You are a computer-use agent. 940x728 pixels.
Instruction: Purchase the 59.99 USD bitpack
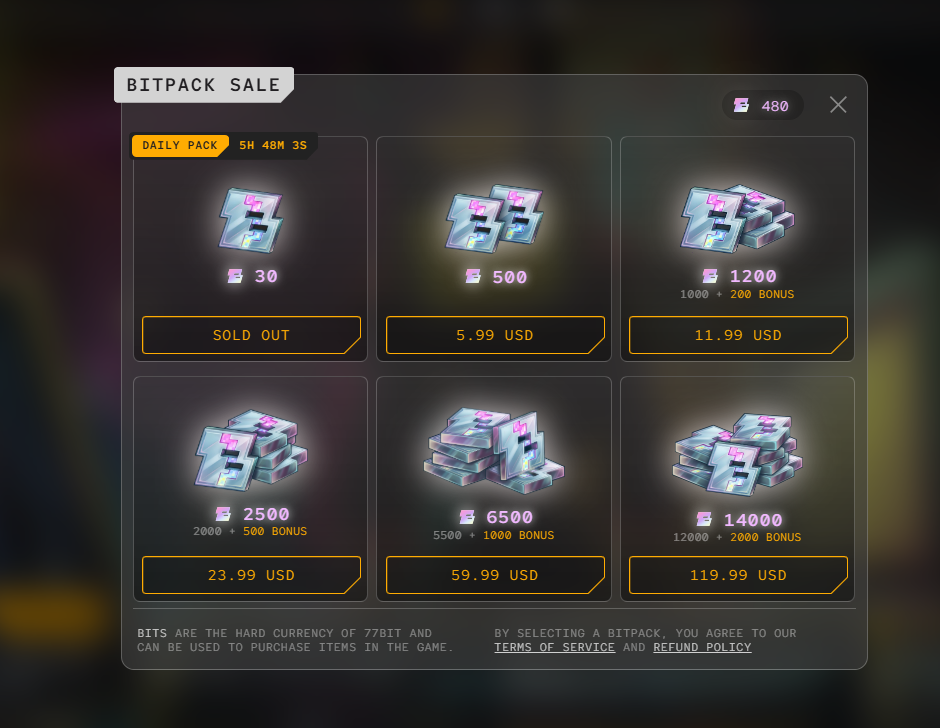point(495,575)
